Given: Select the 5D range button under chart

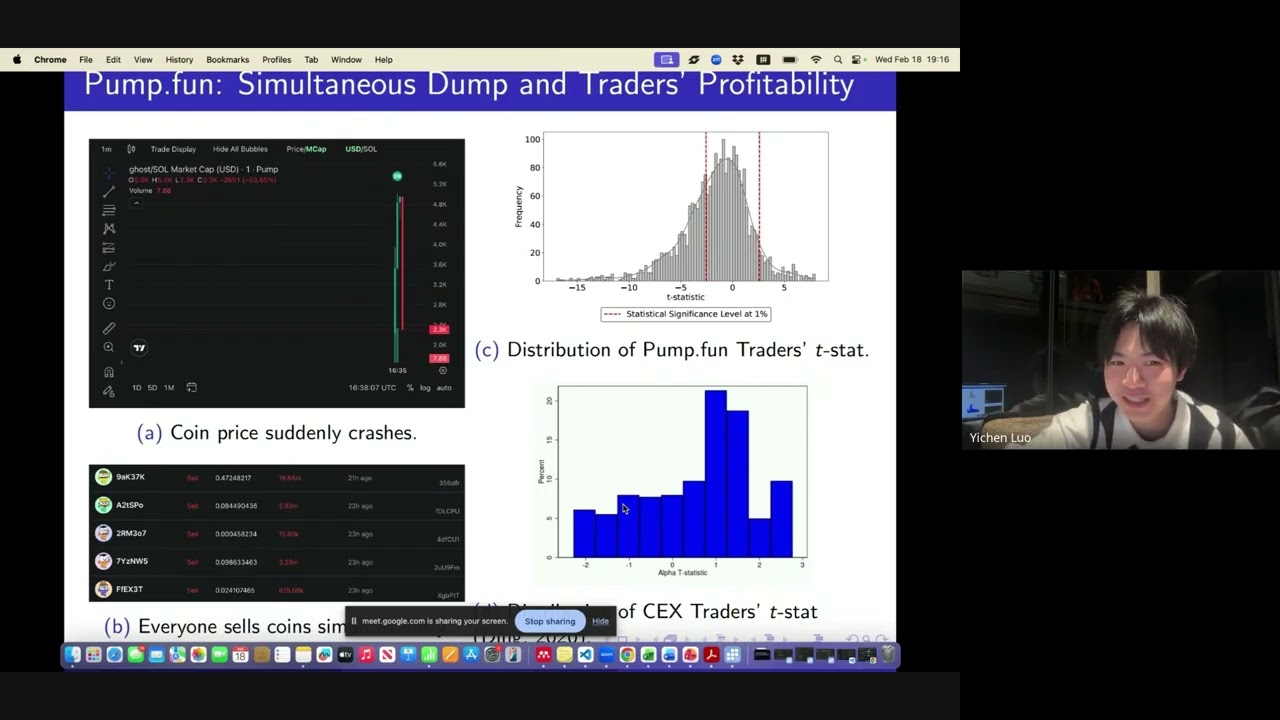Looking at the screenshot, I should [x=152, y=388].
